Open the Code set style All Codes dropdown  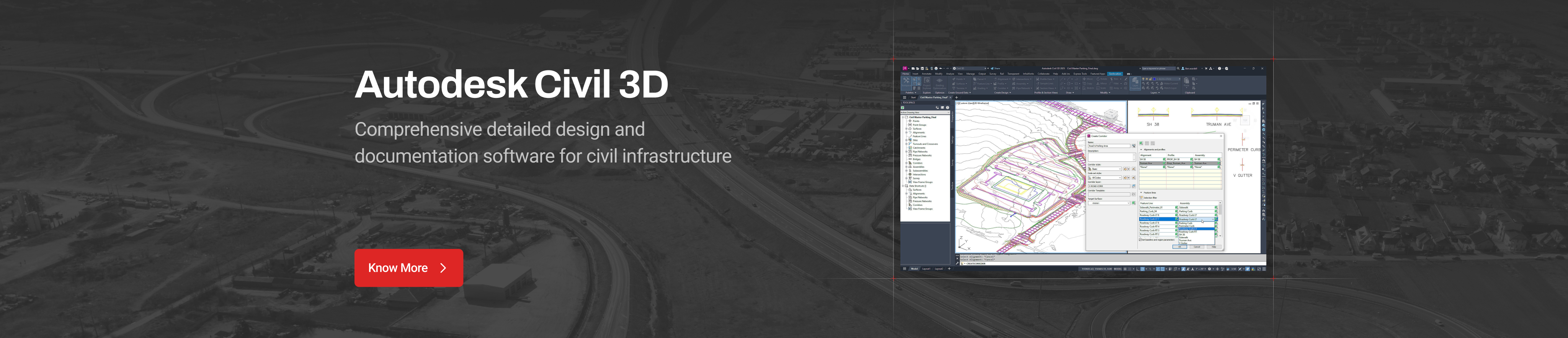click(1105, 177)
